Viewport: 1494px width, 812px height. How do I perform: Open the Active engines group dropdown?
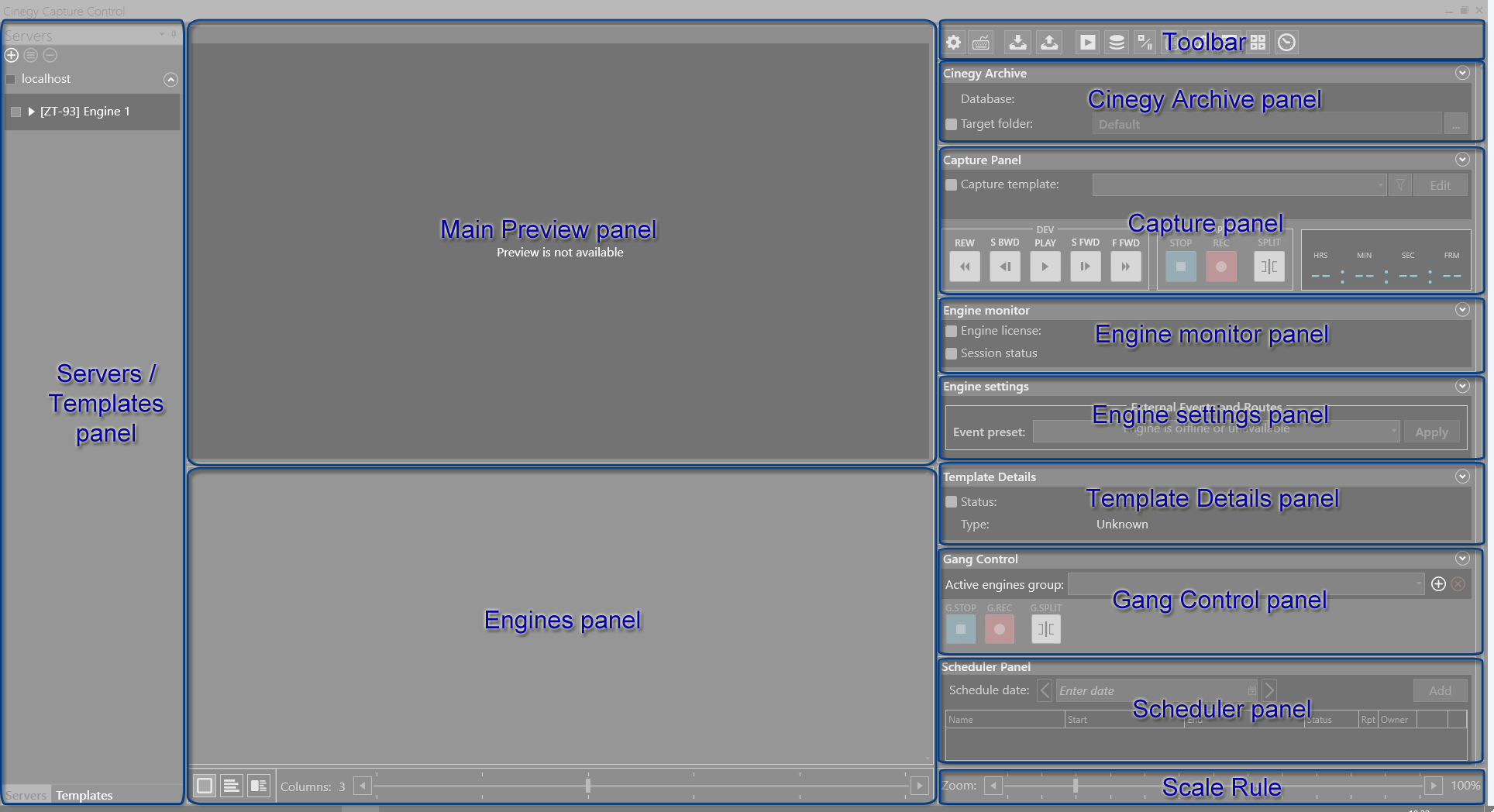pyautogui.click(x=1419, y=584)
